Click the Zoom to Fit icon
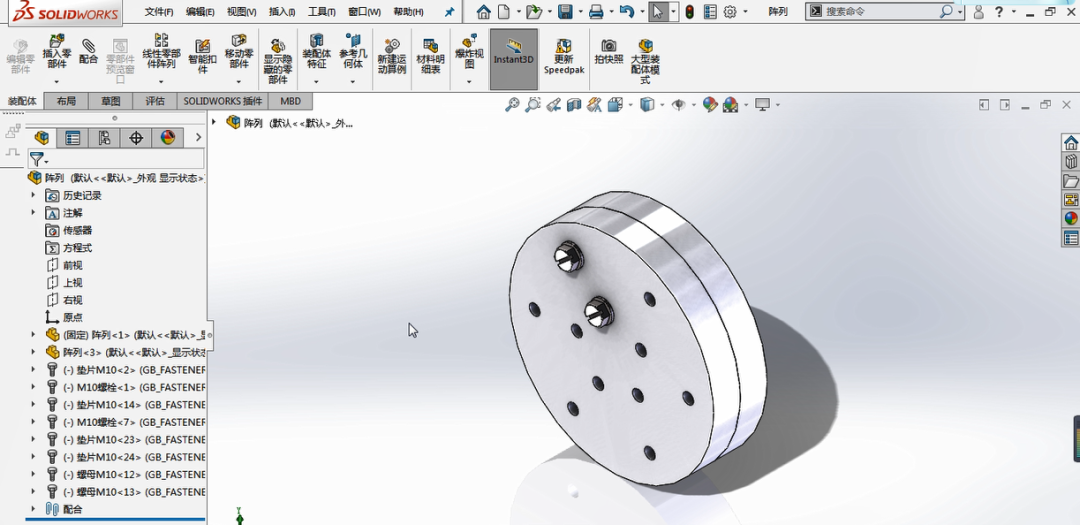This screenshot has height=525, width=1080. pos(511,105)
